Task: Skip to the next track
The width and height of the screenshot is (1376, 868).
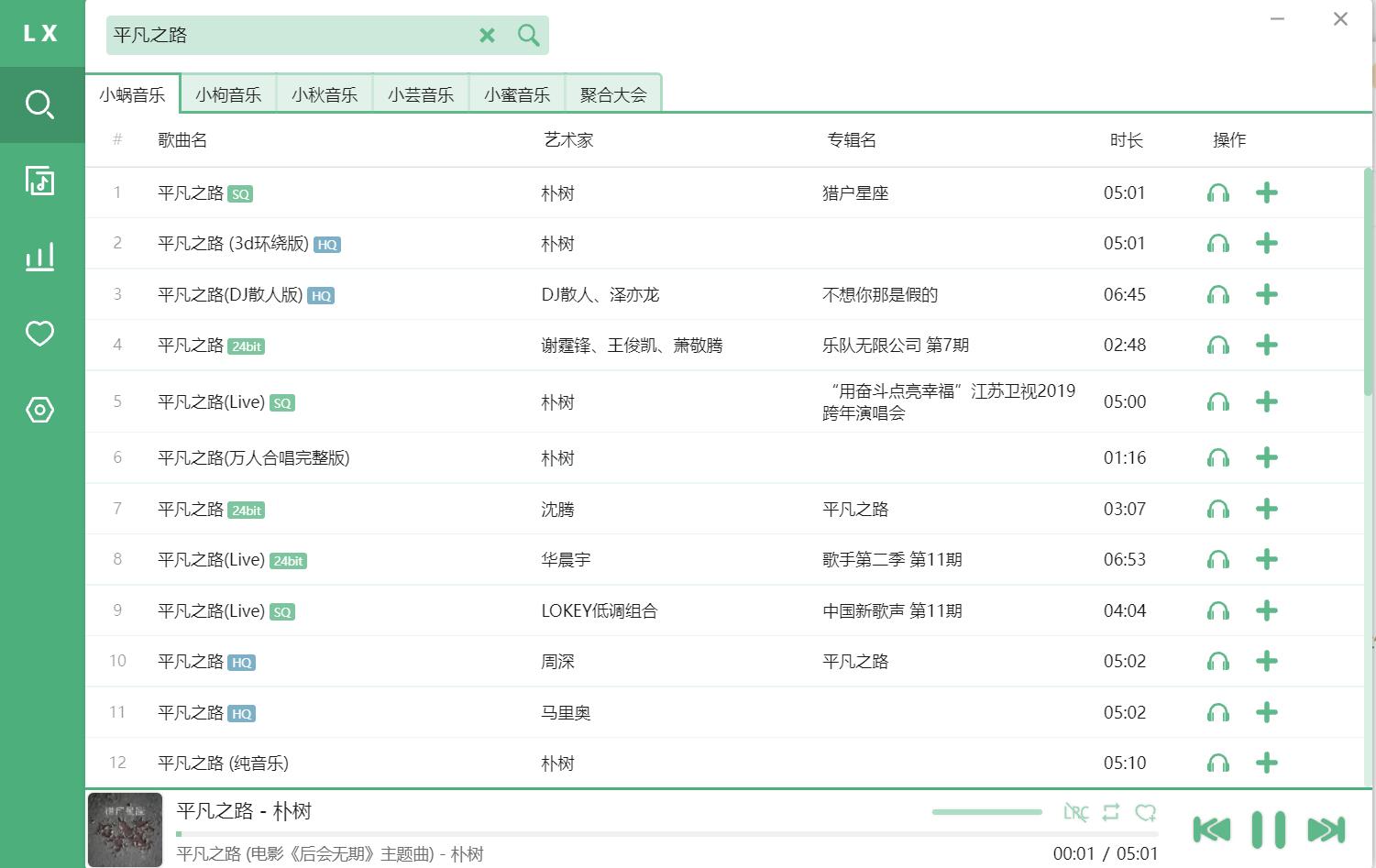Action: 1326,830
